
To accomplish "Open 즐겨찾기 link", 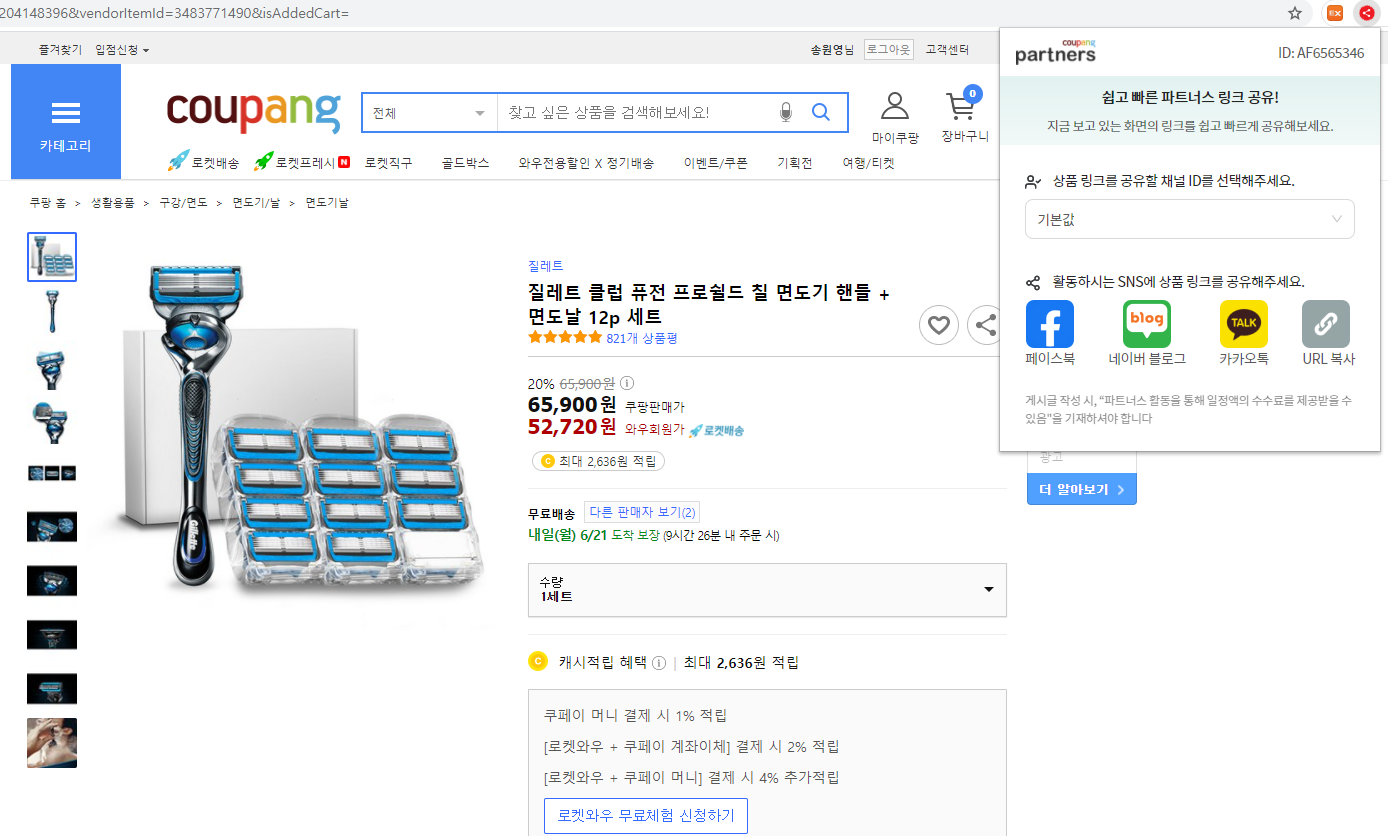I will 60,49.
